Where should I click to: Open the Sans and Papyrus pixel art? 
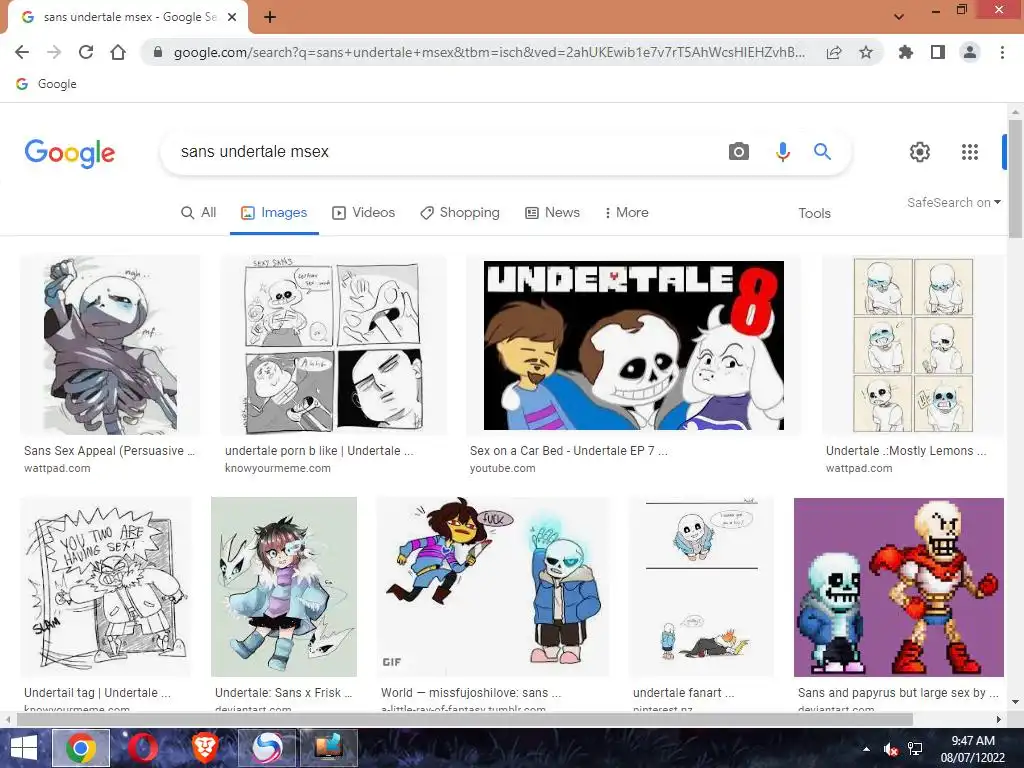tap(899, 587)
